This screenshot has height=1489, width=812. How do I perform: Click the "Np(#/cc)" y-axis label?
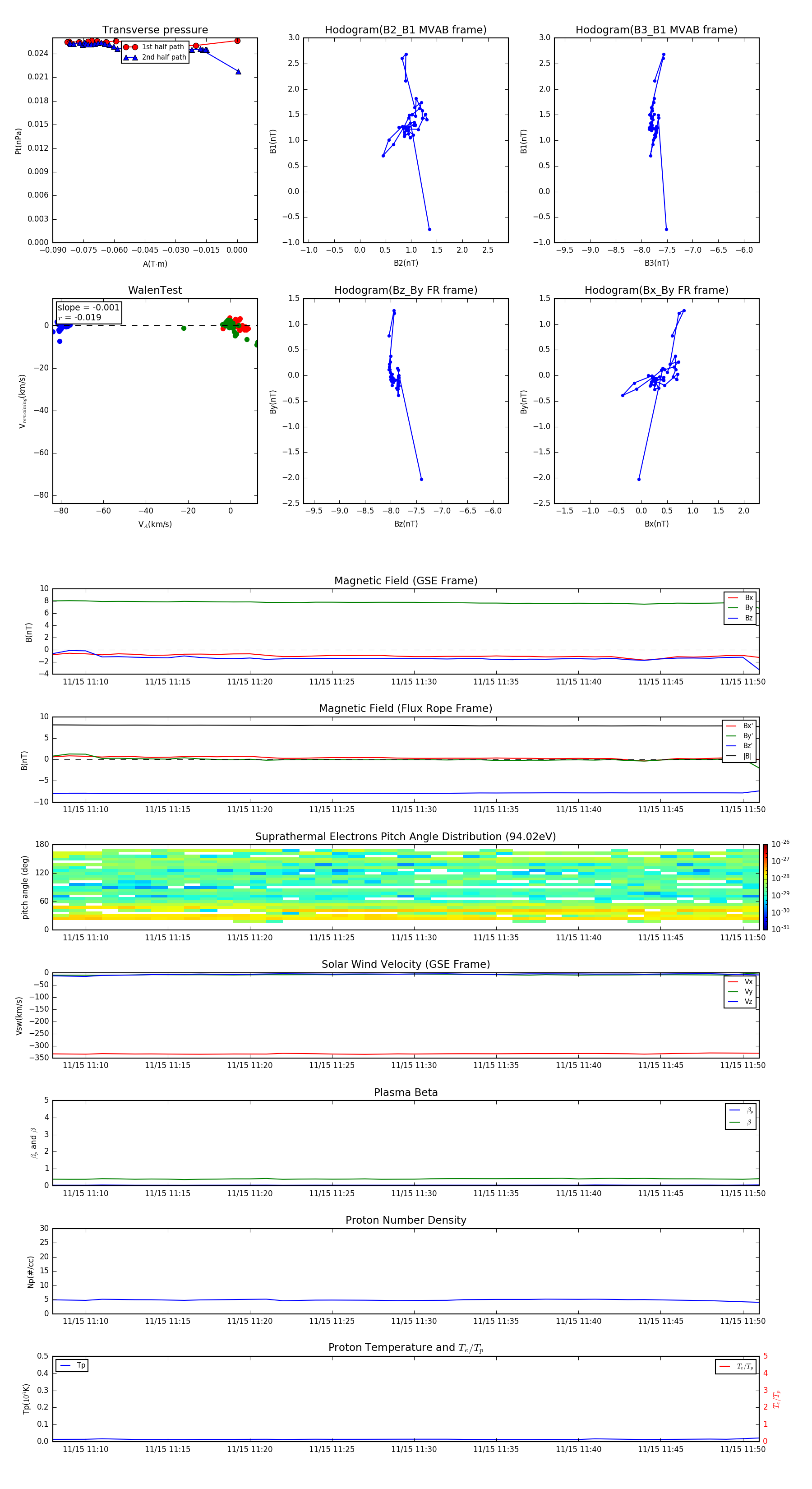31,1272
